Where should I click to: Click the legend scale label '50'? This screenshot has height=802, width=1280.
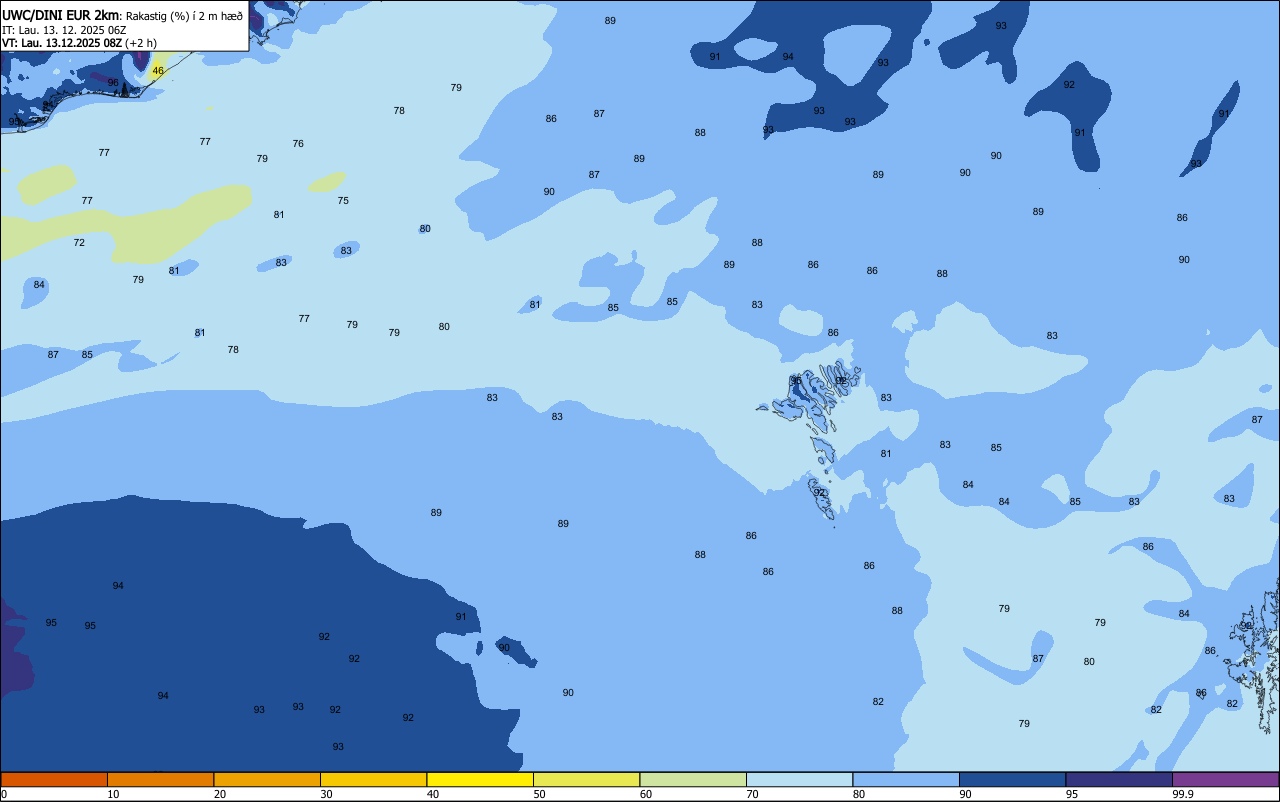(540, 794)
